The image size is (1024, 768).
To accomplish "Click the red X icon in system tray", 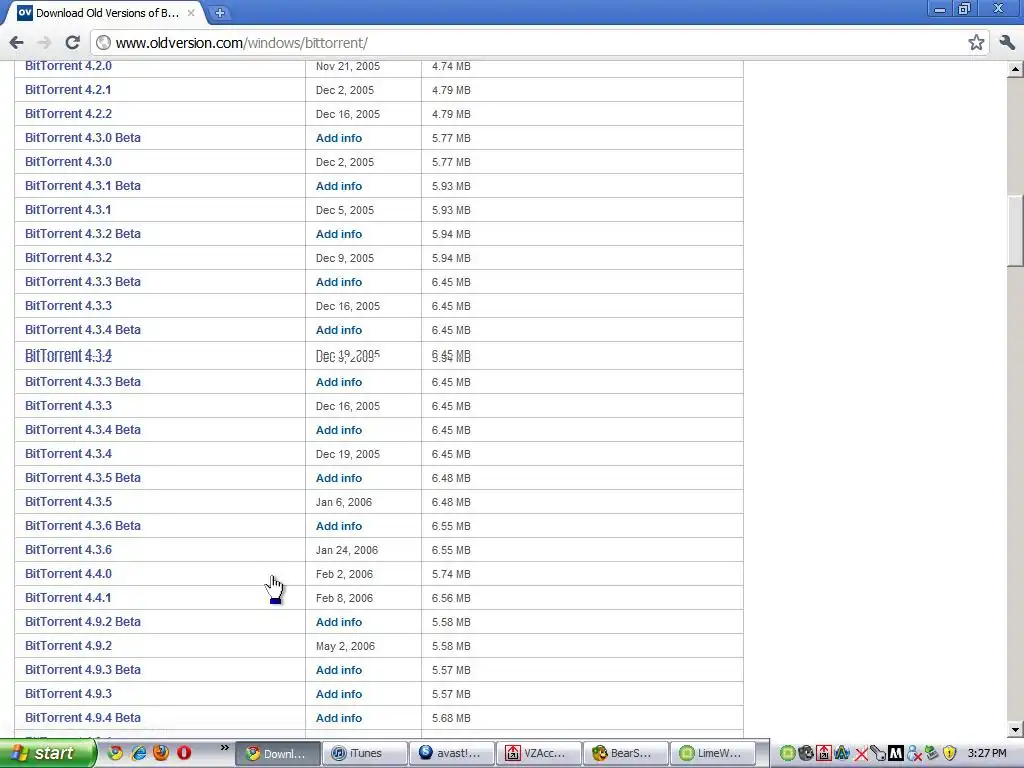I will [x=861, y=754].
